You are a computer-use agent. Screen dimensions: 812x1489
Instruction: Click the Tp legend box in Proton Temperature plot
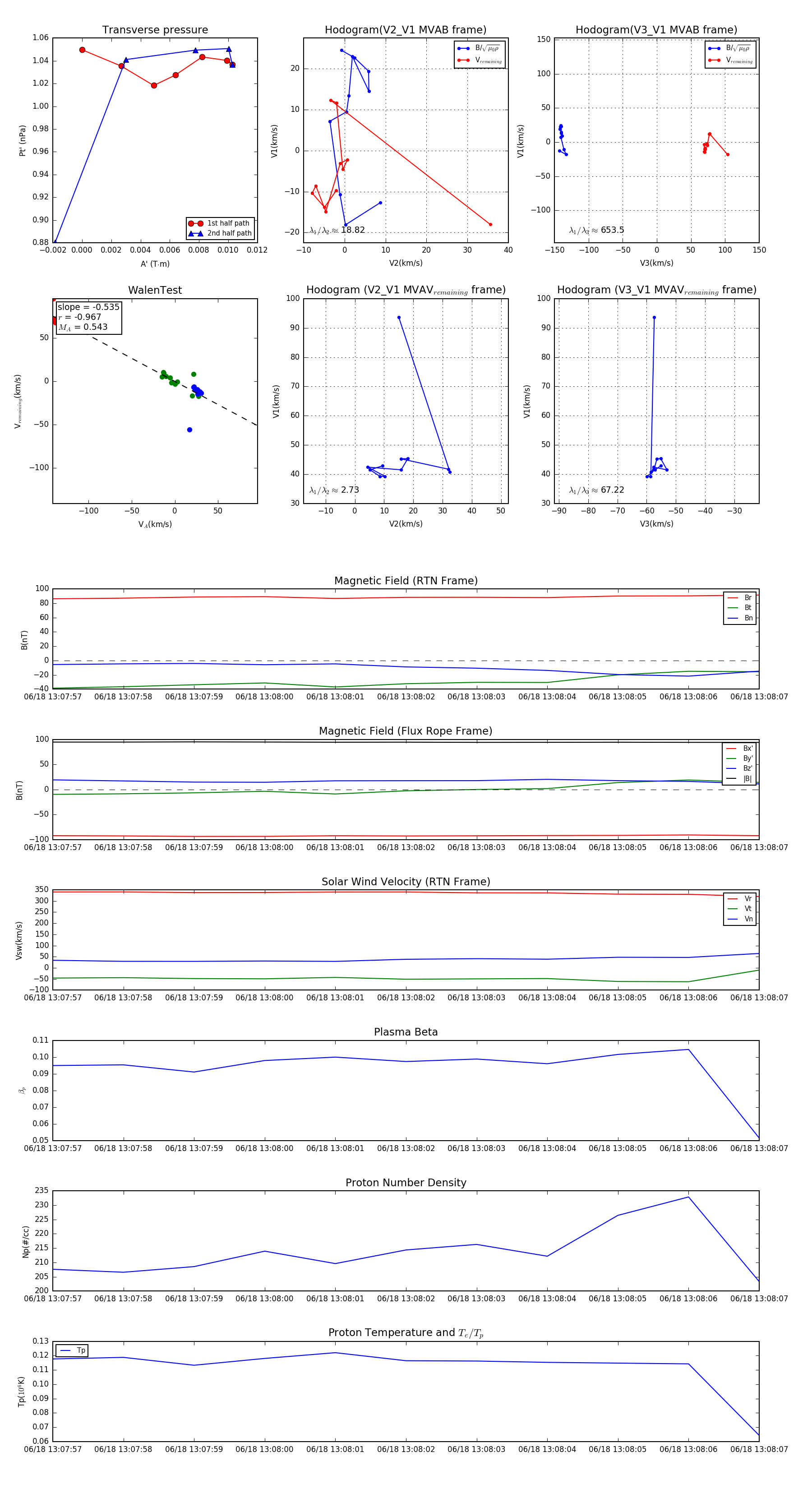(x=72, y=1350)
